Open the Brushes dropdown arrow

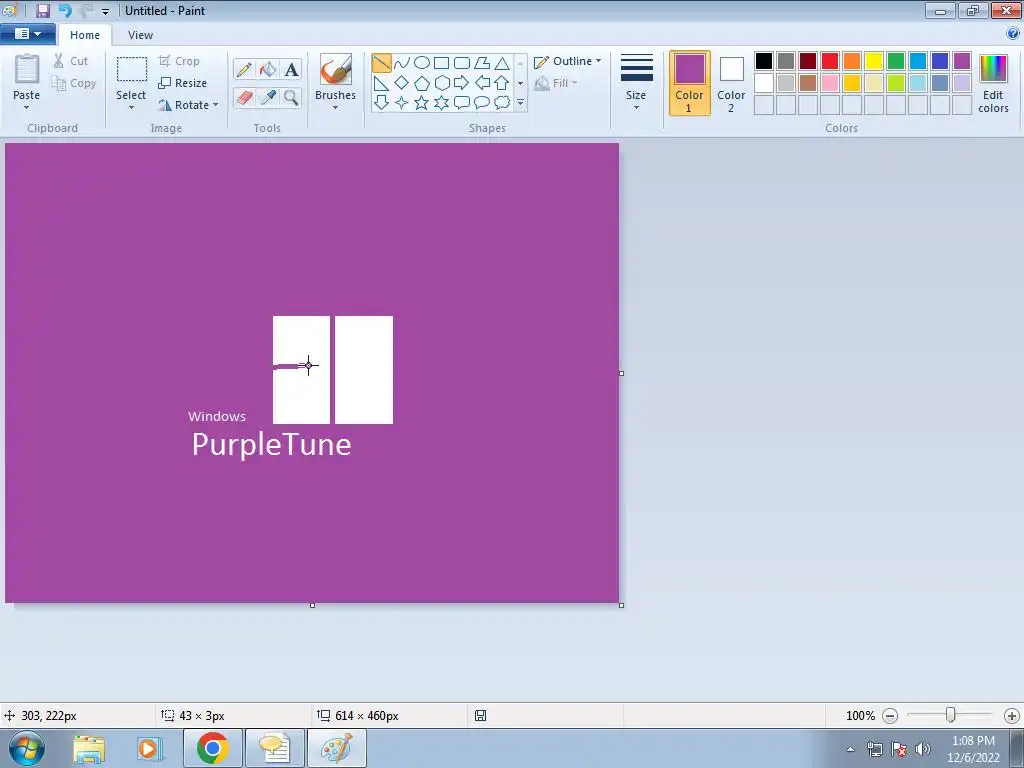click(335, 108)
